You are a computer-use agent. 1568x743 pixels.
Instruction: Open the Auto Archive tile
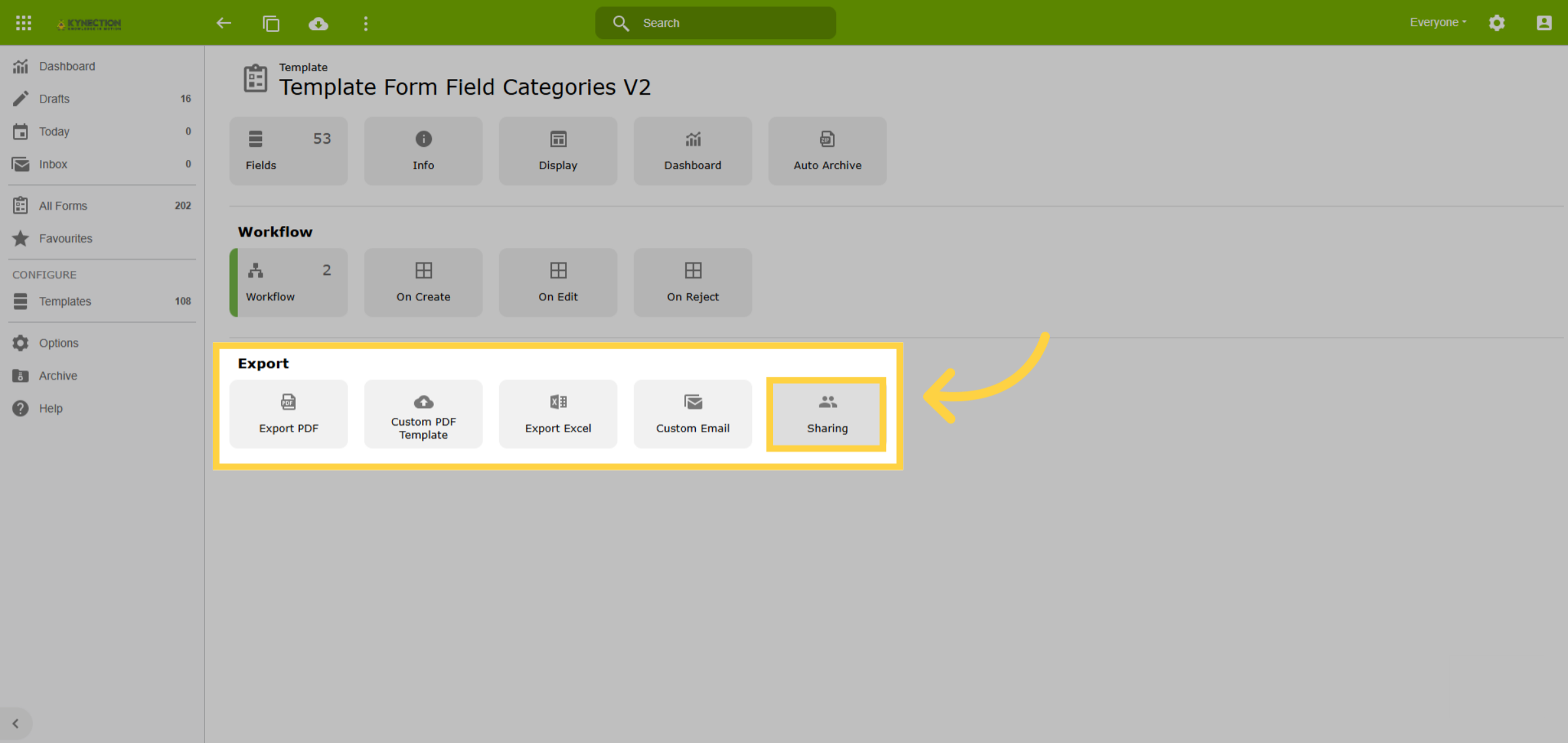pyautogui.click(x=827, y=151)
